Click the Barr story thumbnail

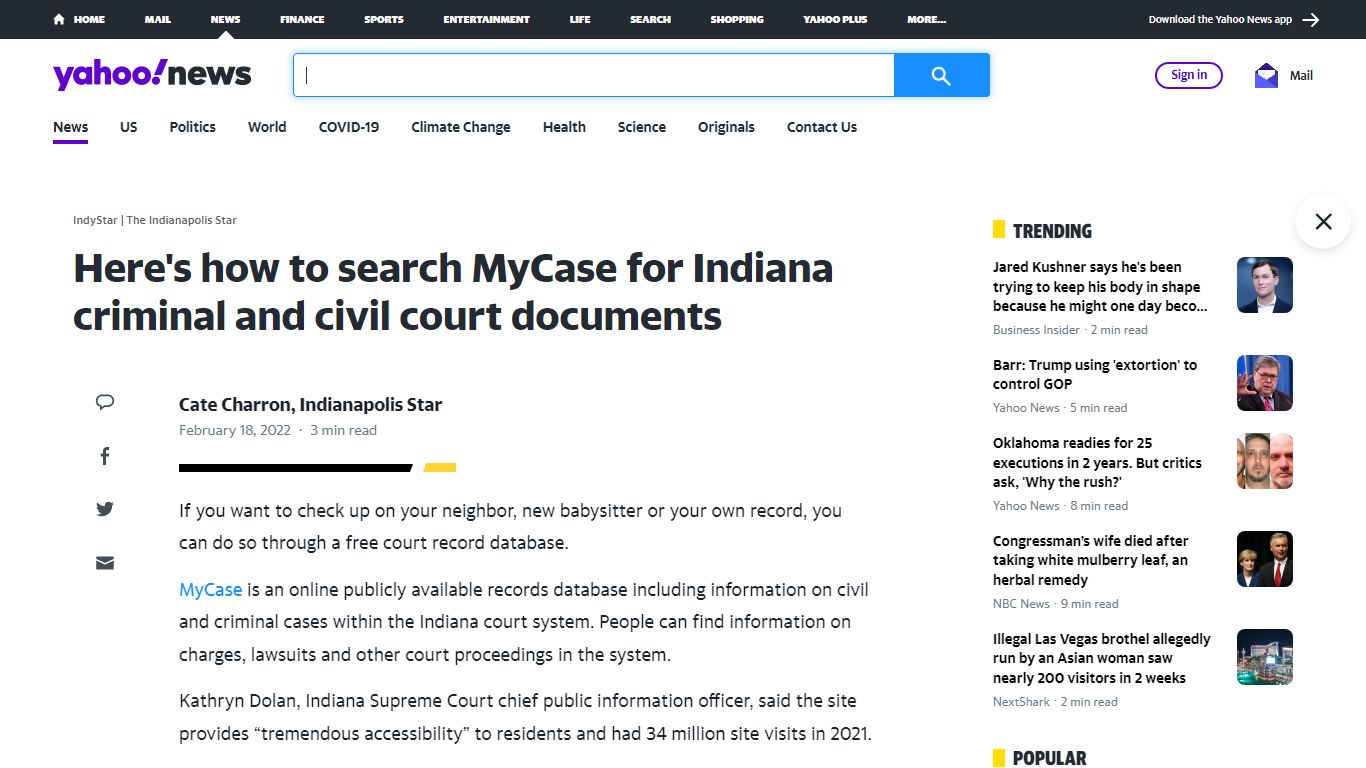point(1265,383)
